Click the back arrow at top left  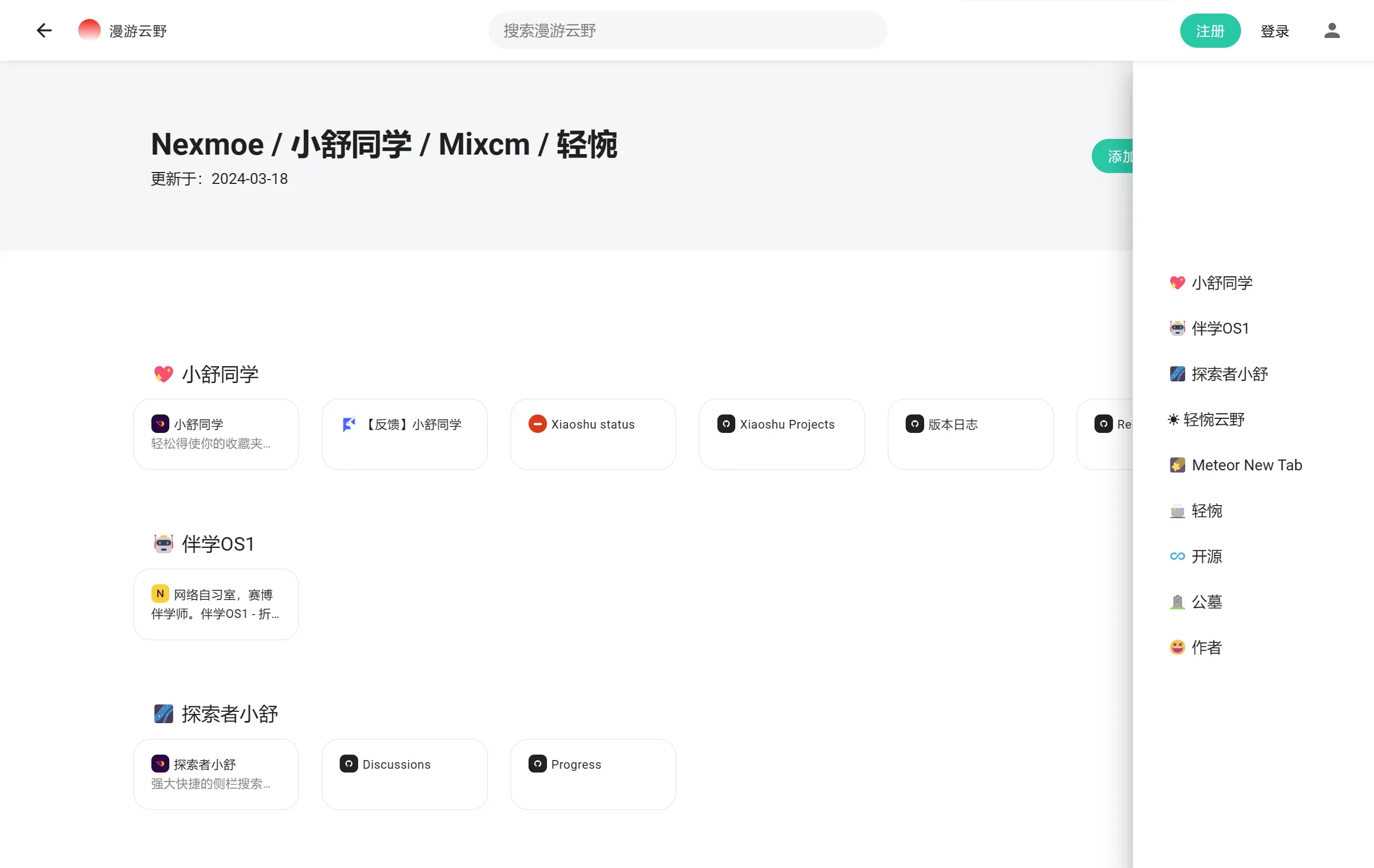tap(44, 30)
